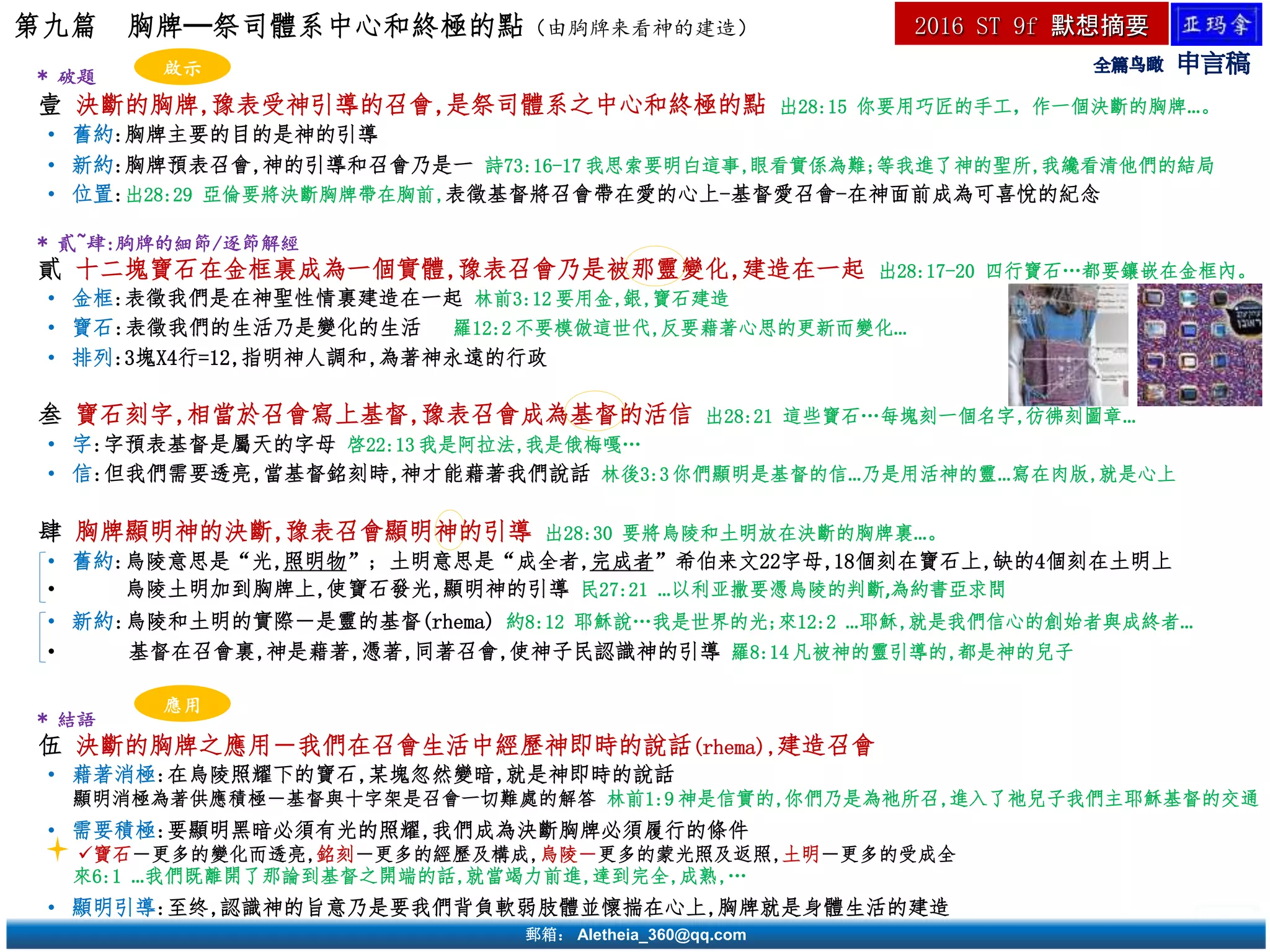Click the underlined word 照明物

314,562
